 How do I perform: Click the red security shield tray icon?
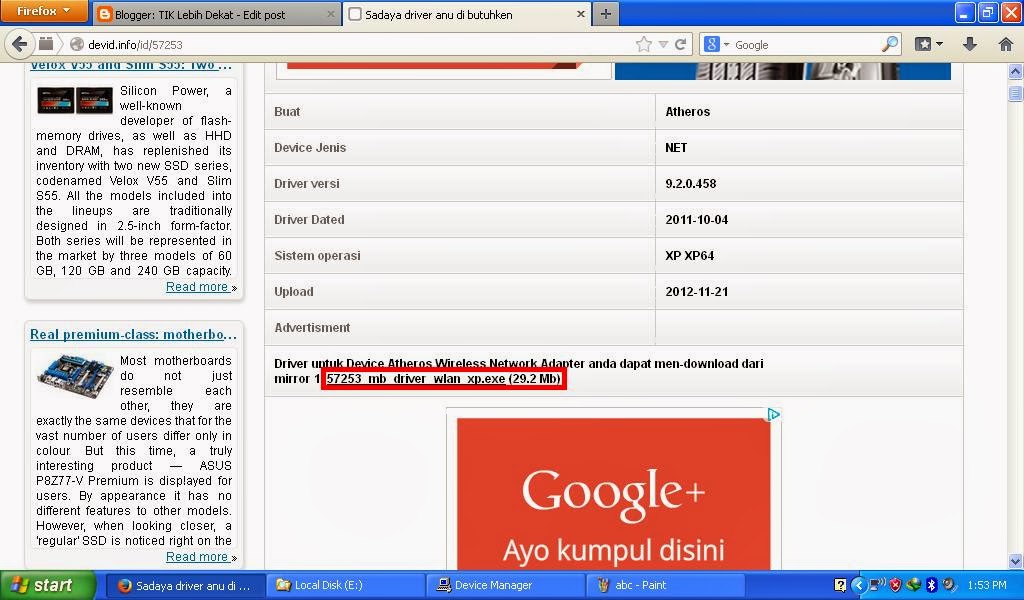pos(895,585)
